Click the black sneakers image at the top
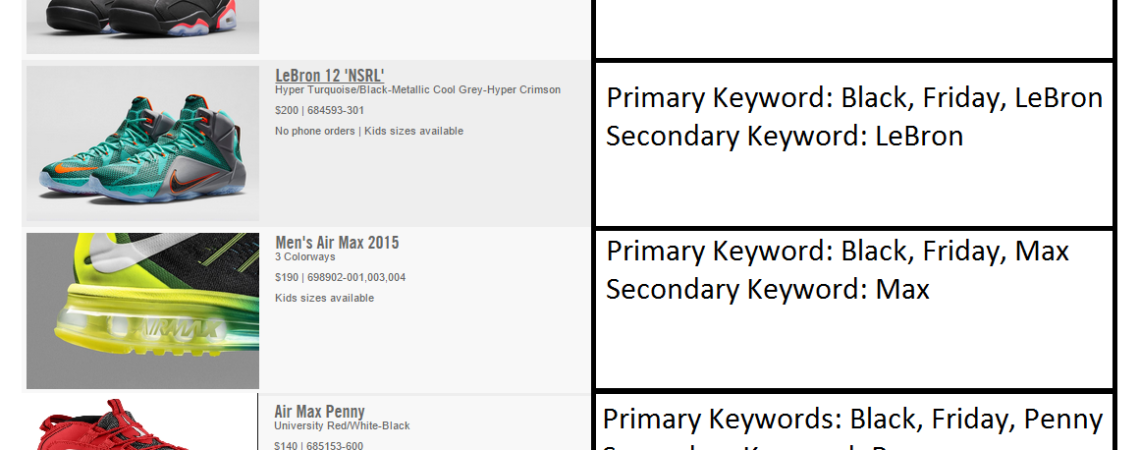This screenshot has height=450, width=1140. click(142, 26)
